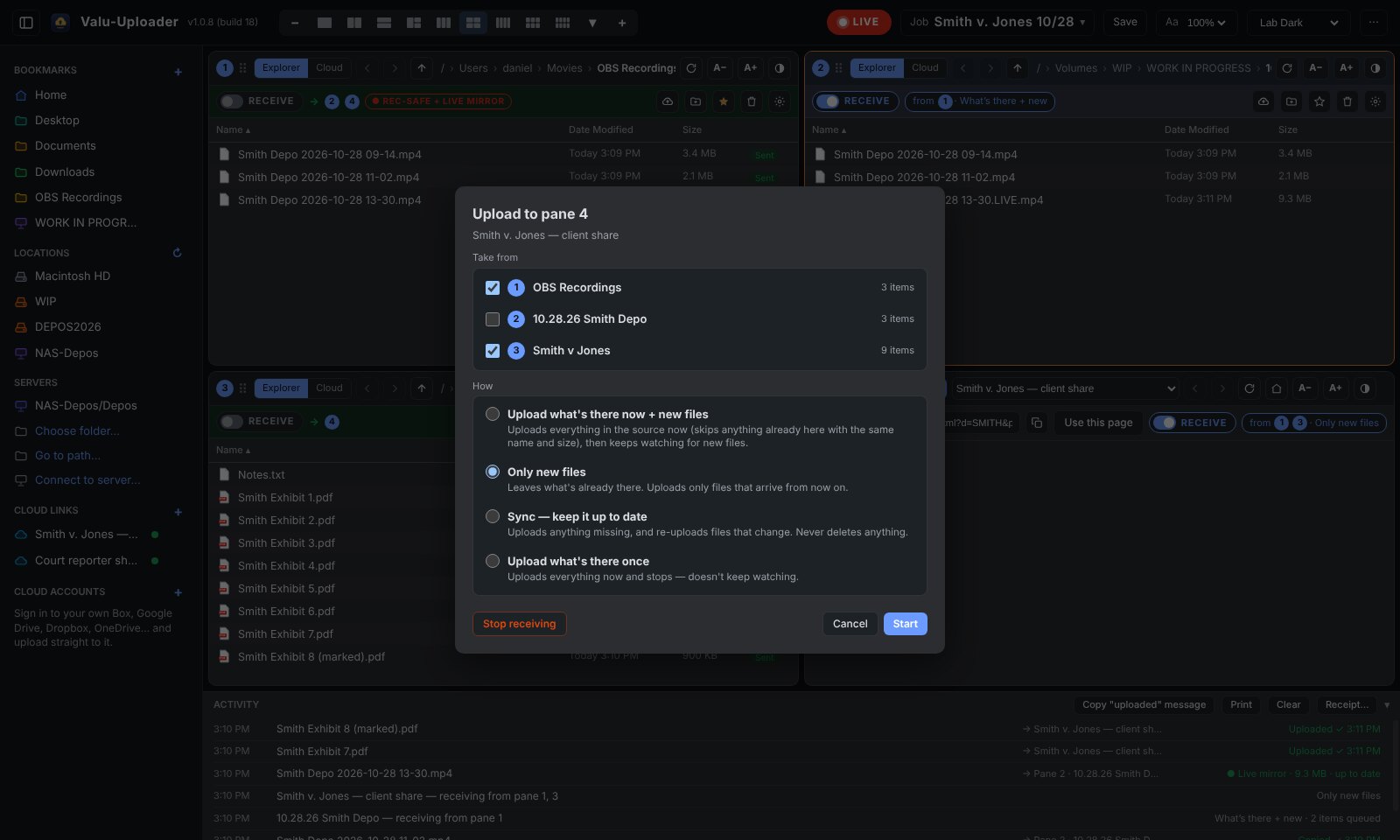The width and height of the screenshot is (1400, 840).
Task: Go up one folder in pane 2
Action: pyautogui.click(x=1018, y=67)
